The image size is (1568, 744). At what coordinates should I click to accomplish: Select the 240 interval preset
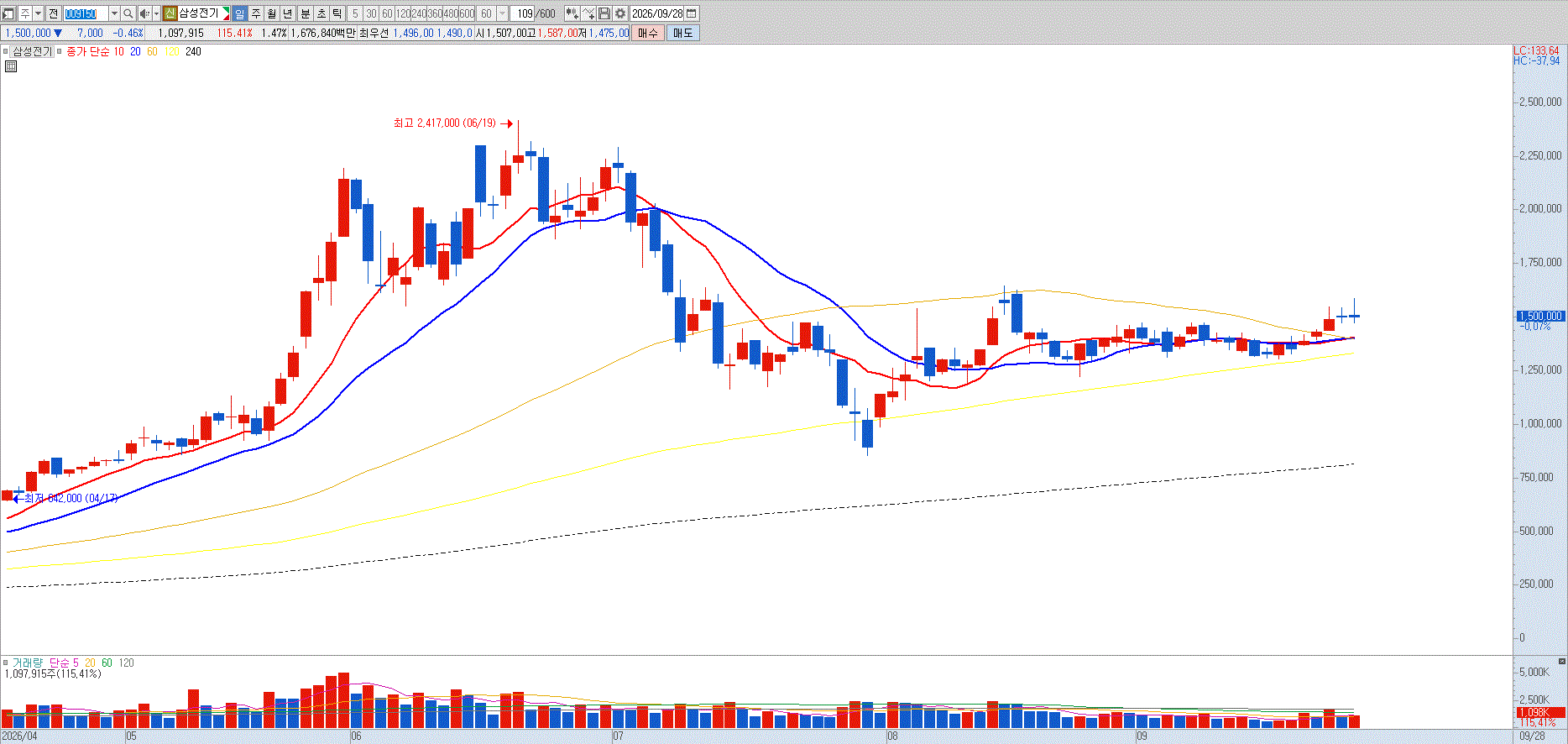(x=419, y=13)
